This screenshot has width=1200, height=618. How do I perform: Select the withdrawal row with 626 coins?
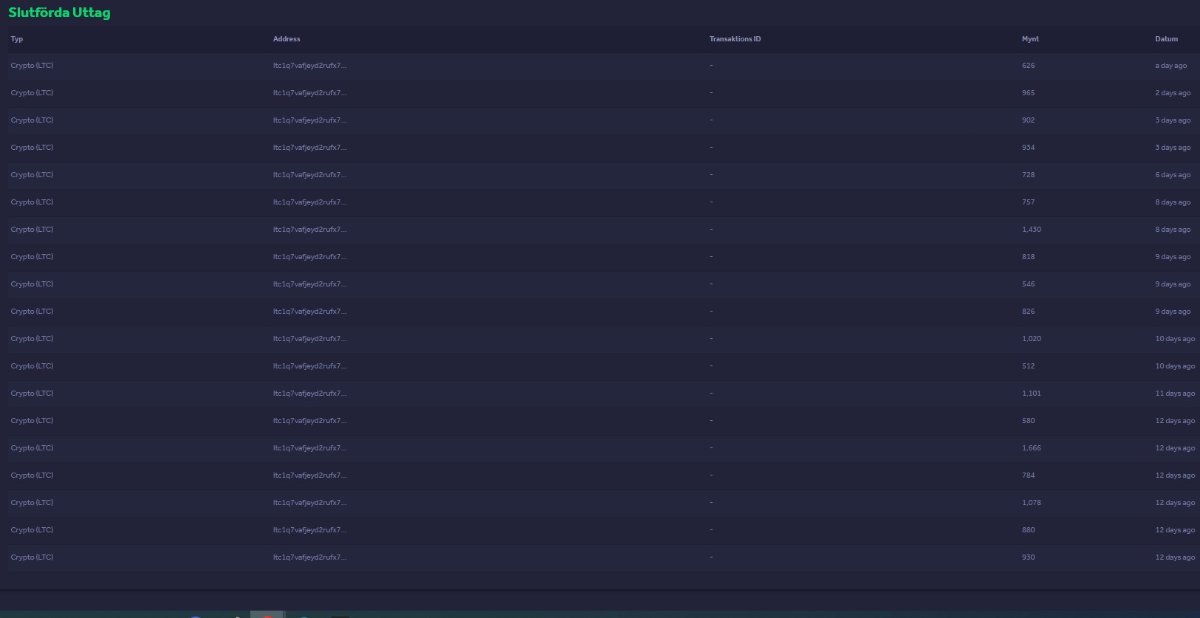pos(600,65)
